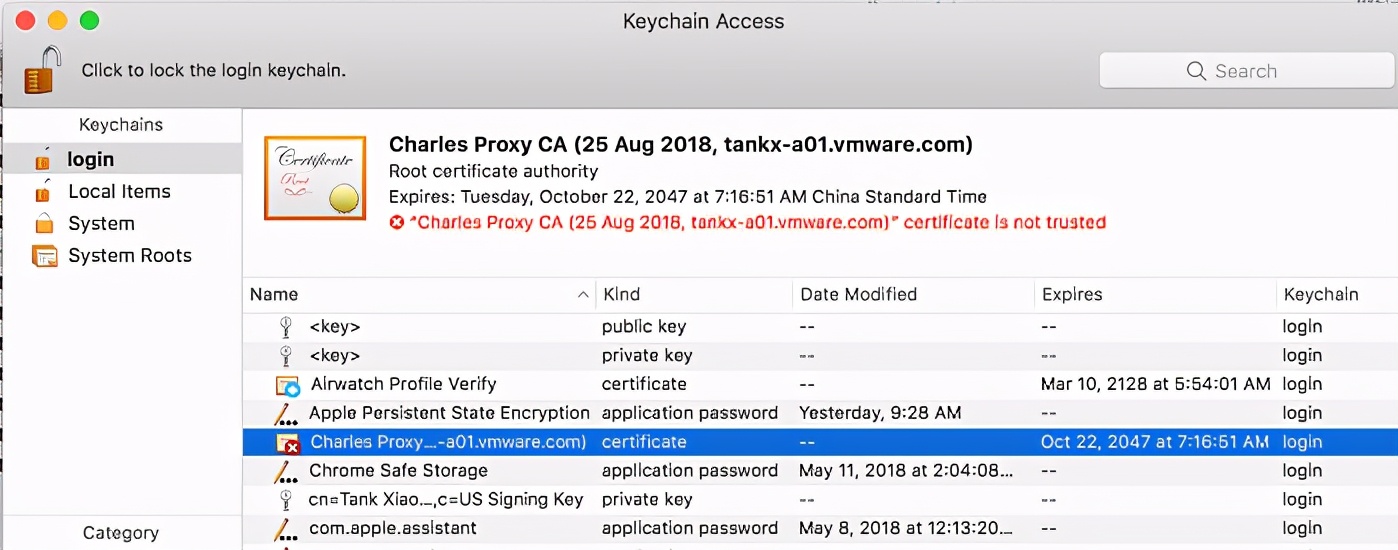1398x550 pixels.
Task: Sort by the Date Modified column header
Action: [x=858, y=295]
